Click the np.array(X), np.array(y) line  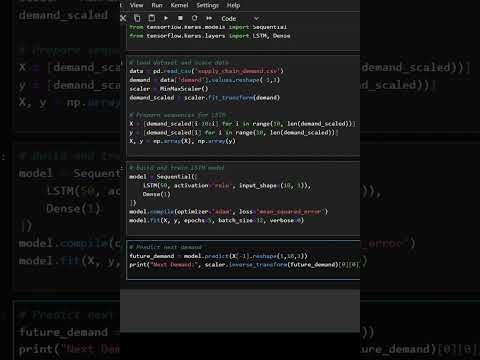tap(182, 141)
